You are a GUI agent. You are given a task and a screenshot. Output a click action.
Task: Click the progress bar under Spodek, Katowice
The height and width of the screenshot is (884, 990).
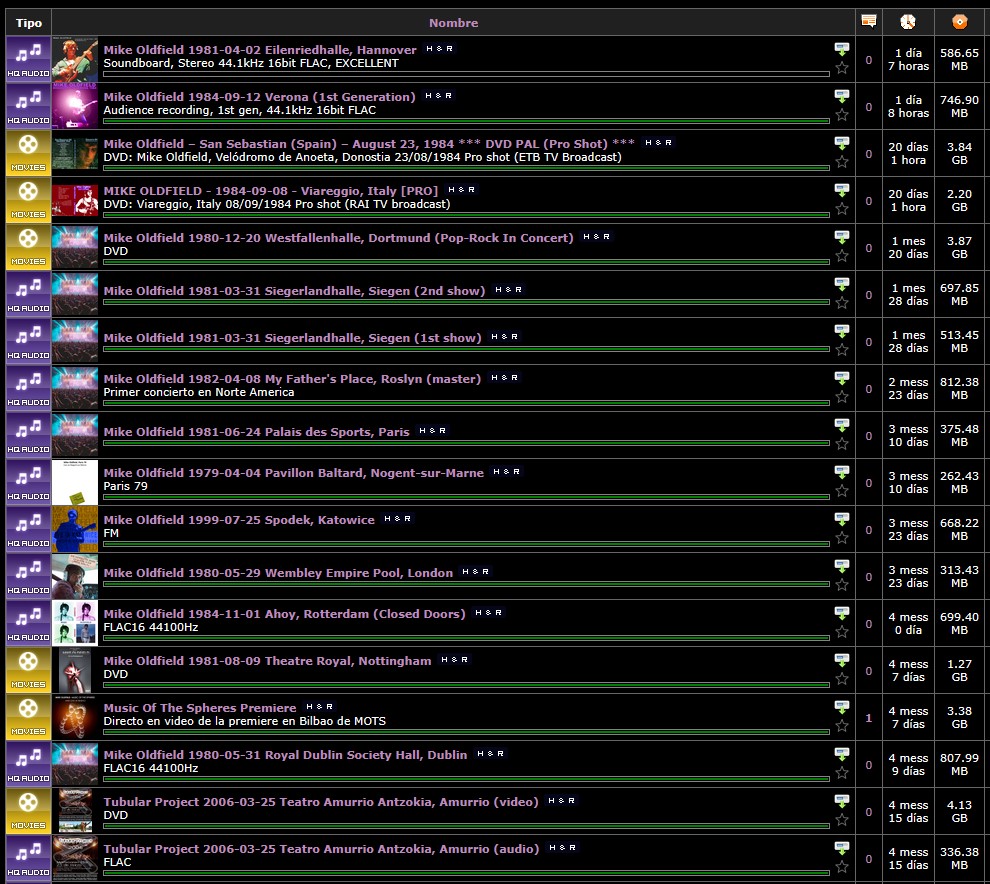tap(466, 544)
